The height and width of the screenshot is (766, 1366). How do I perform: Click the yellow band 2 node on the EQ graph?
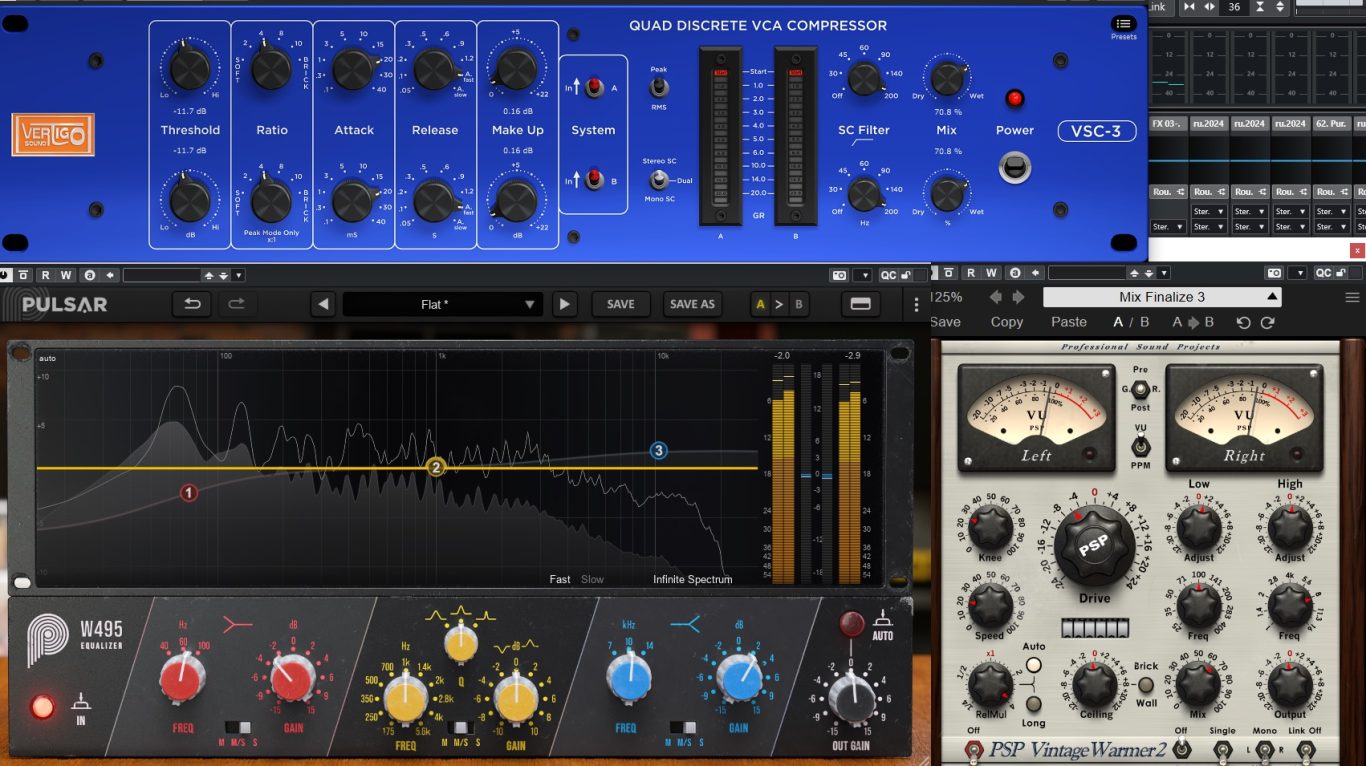click(435, 467)
